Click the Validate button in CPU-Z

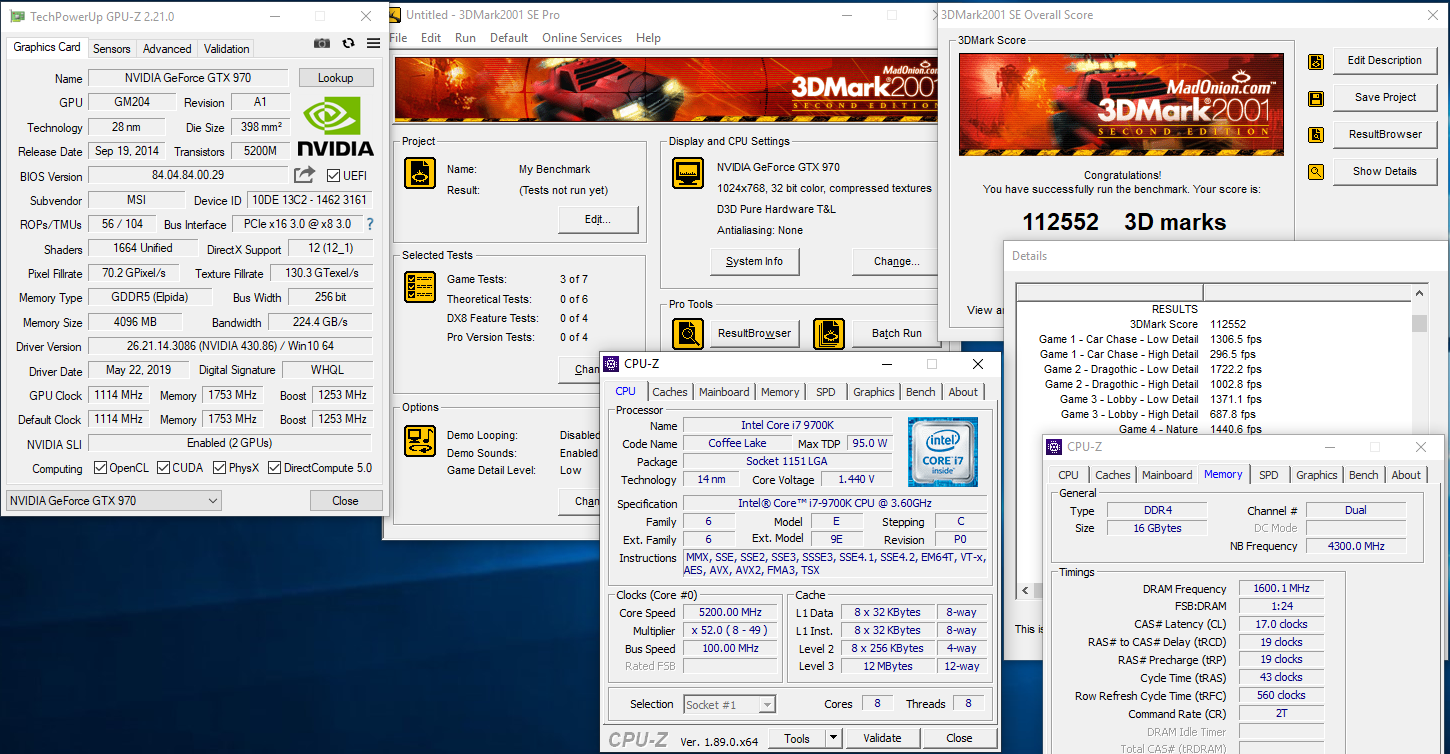882,738
